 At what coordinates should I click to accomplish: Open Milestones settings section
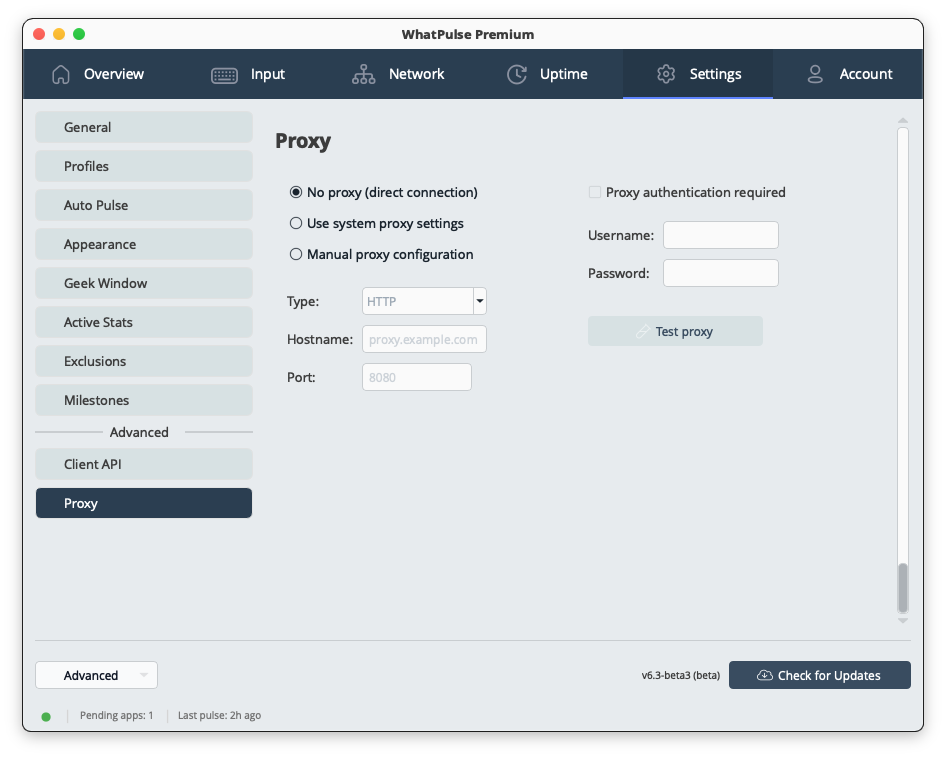[144, 400]
